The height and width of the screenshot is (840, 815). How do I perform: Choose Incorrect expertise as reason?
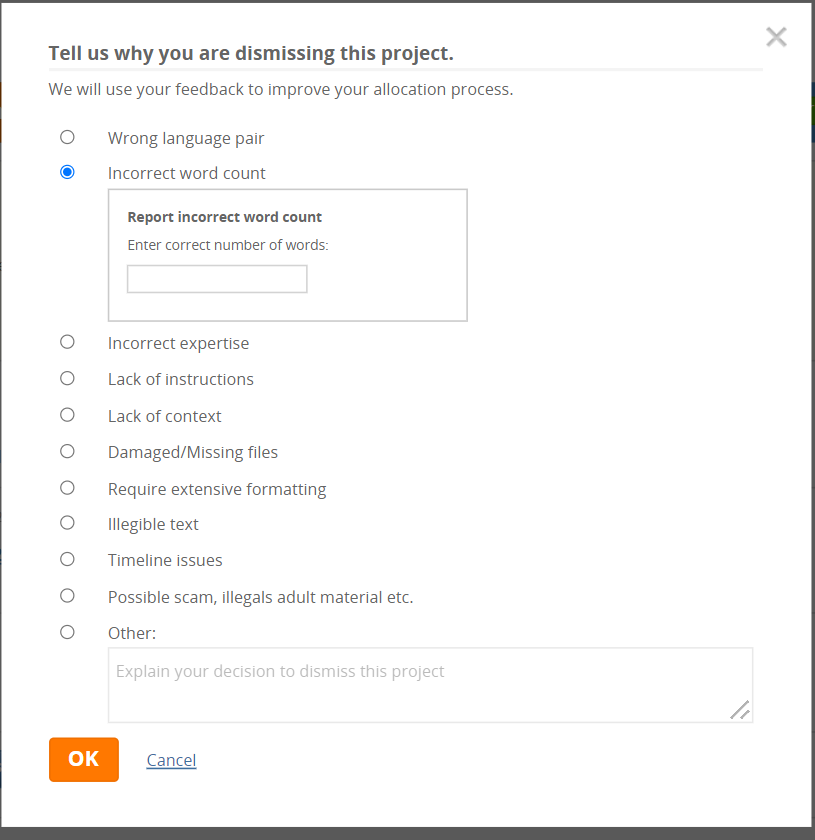67,342
